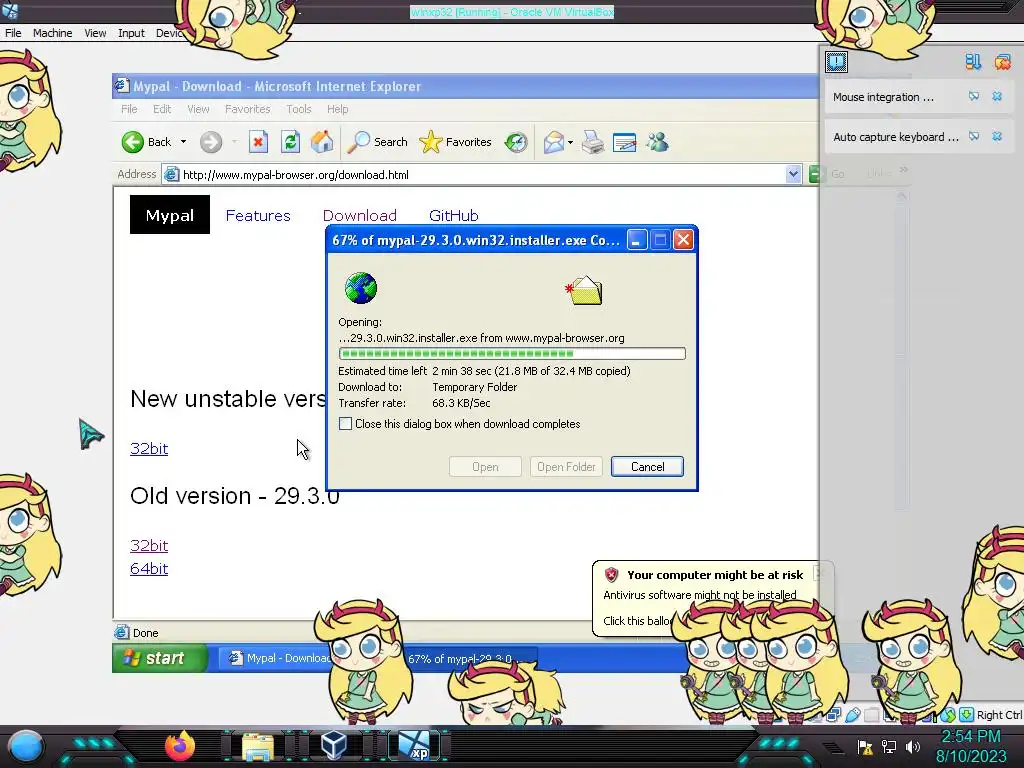Click the 32bit link under New unstable version
The height and width of the screenshot is (768, 1024).
click(149, 449)
